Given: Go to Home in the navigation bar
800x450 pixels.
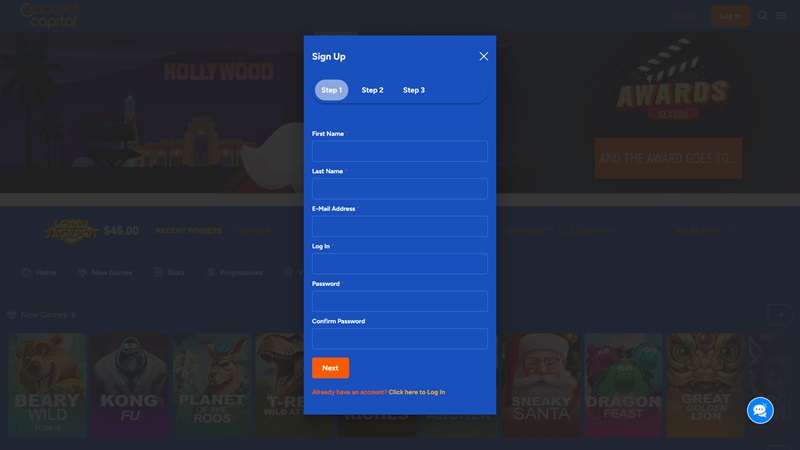Looking at the screenshot, I should (x=39, y=272).
